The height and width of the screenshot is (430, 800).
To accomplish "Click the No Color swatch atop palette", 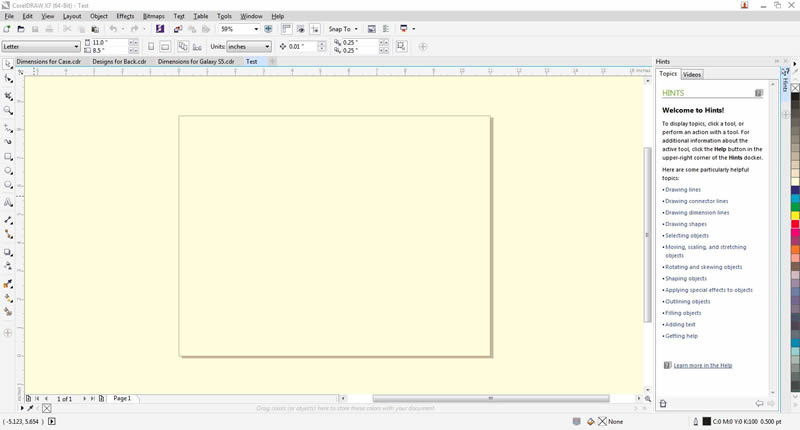I will pyautogui.click(x=795, y=88).
